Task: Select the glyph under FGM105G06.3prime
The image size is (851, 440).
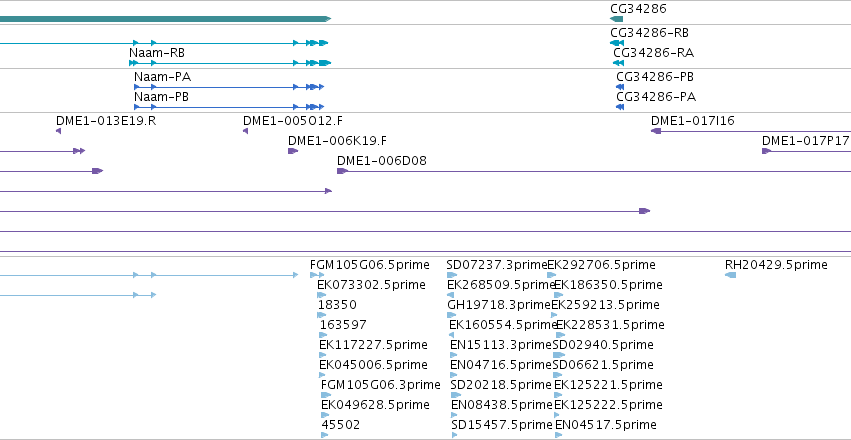Action: tap(326, 395)
